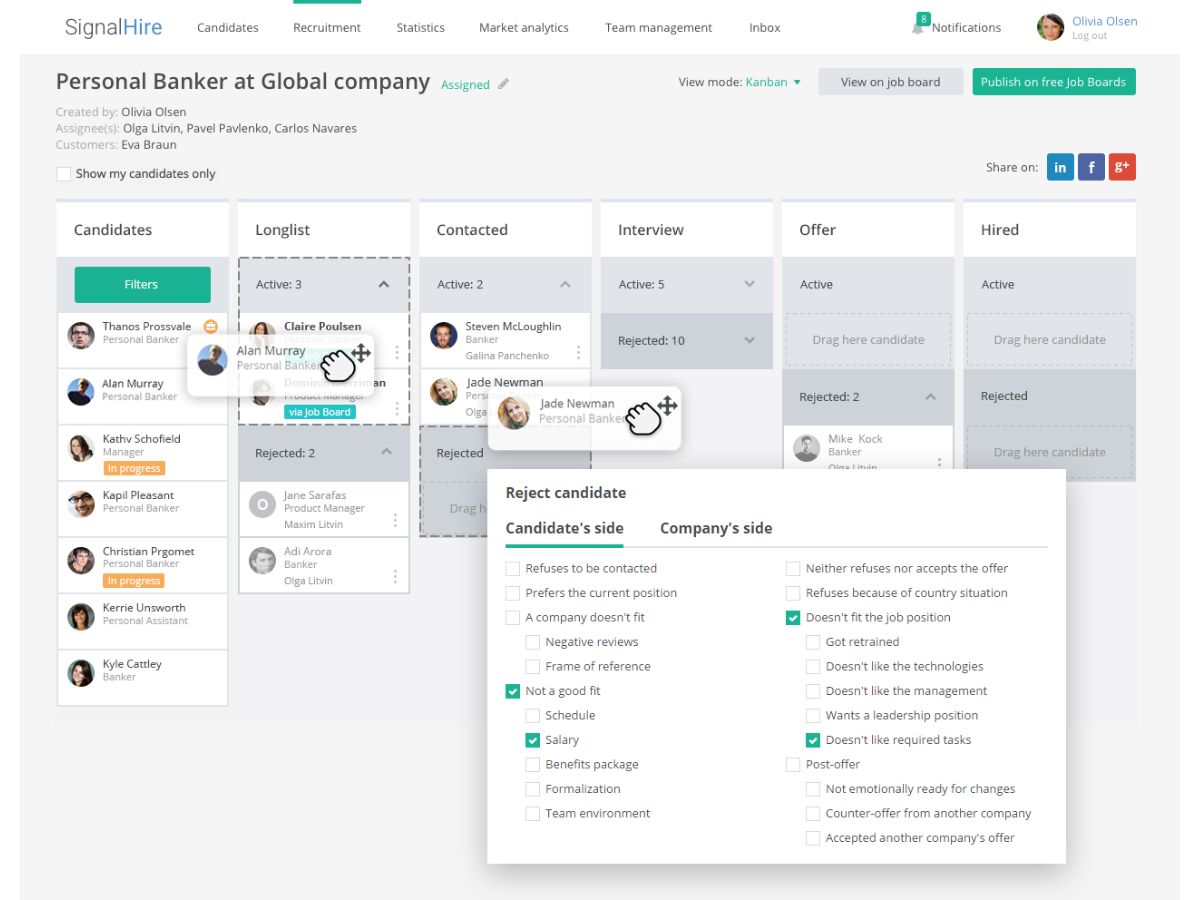Viewport: 1200px width, 900px height.
Task: Click View on job board
Action: pos(890,82)
